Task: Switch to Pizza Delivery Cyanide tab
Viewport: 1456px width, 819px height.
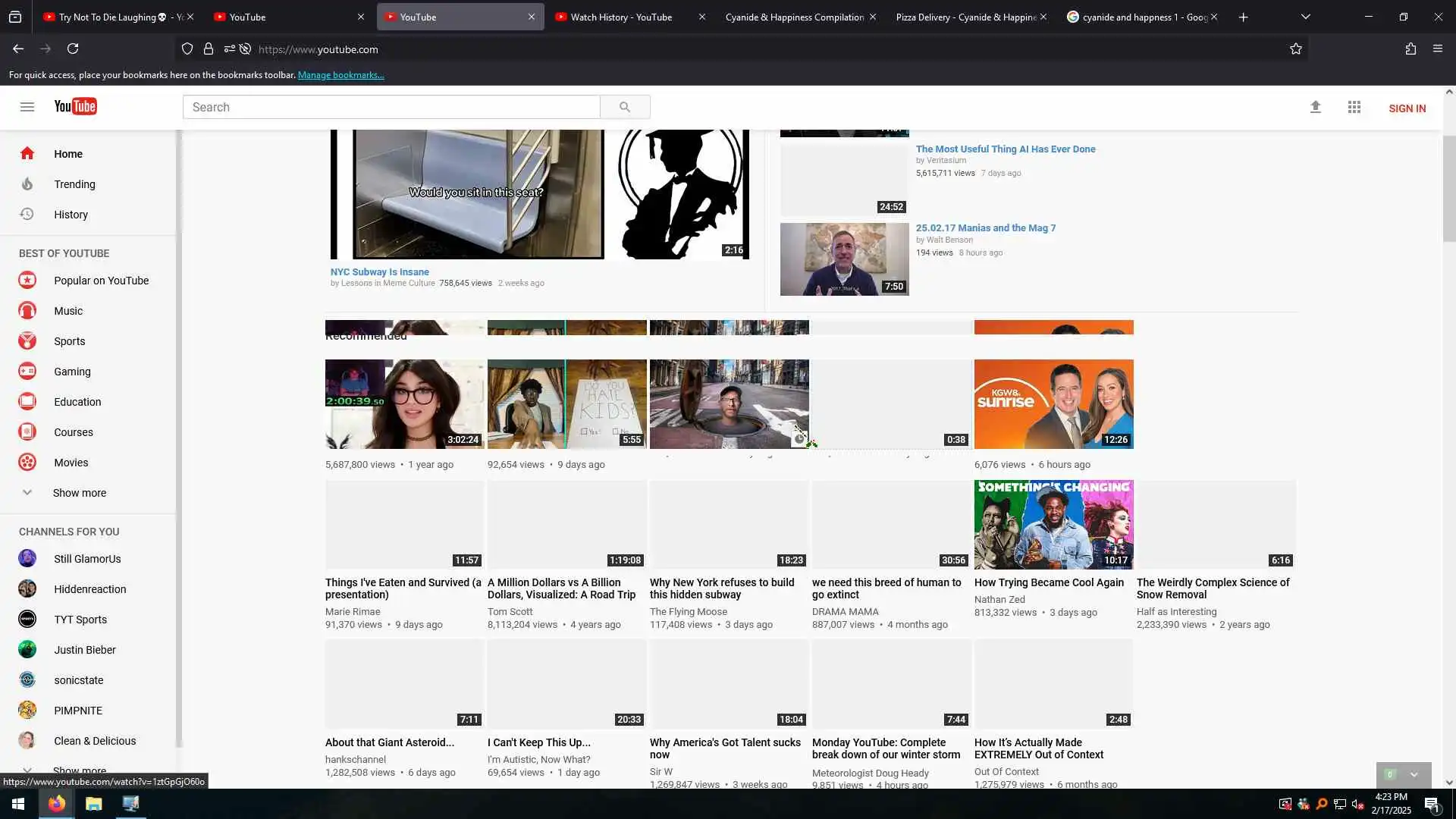Action: pos(965,17)
